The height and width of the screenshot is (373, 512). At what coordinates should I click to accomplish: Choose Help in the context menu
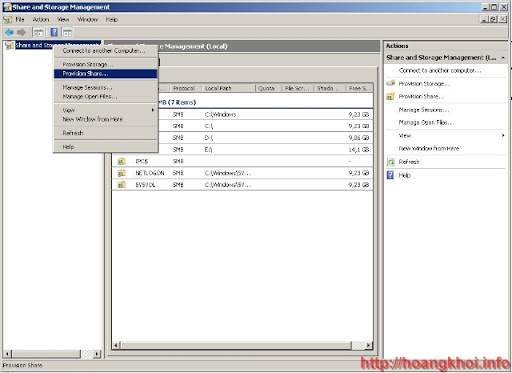pyautogui.click(x=105, y=147)
